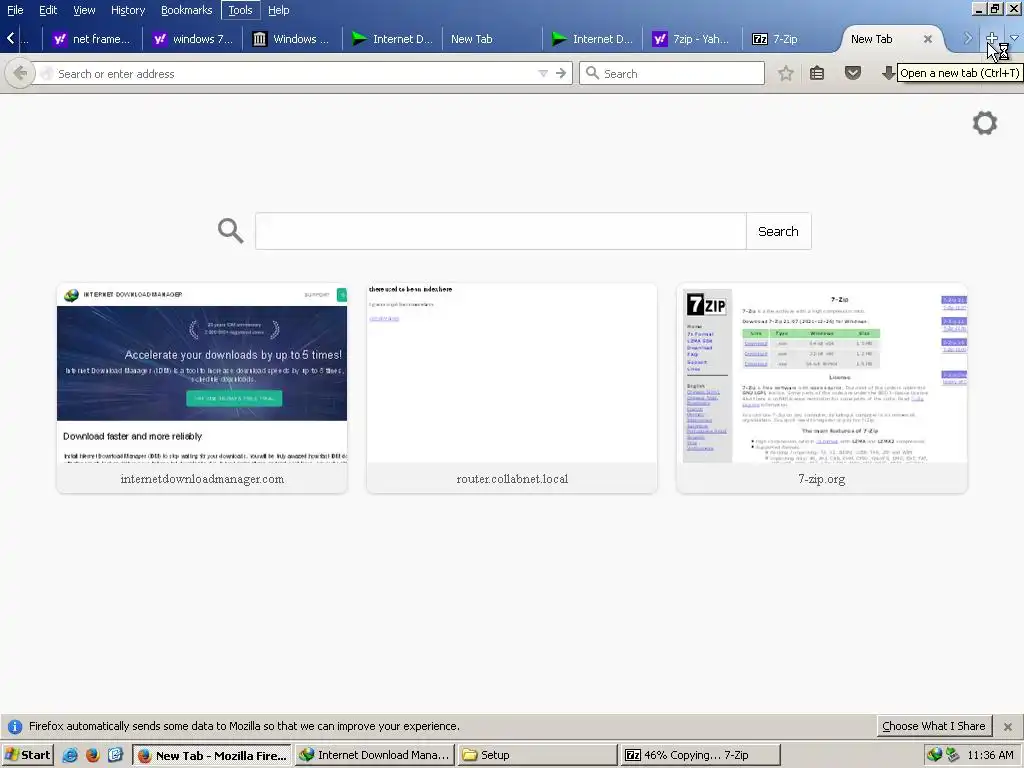Click the toolbar search magnifier icon
The width and height of the screenshot is (1024, 768).
[x=592, y=73]
